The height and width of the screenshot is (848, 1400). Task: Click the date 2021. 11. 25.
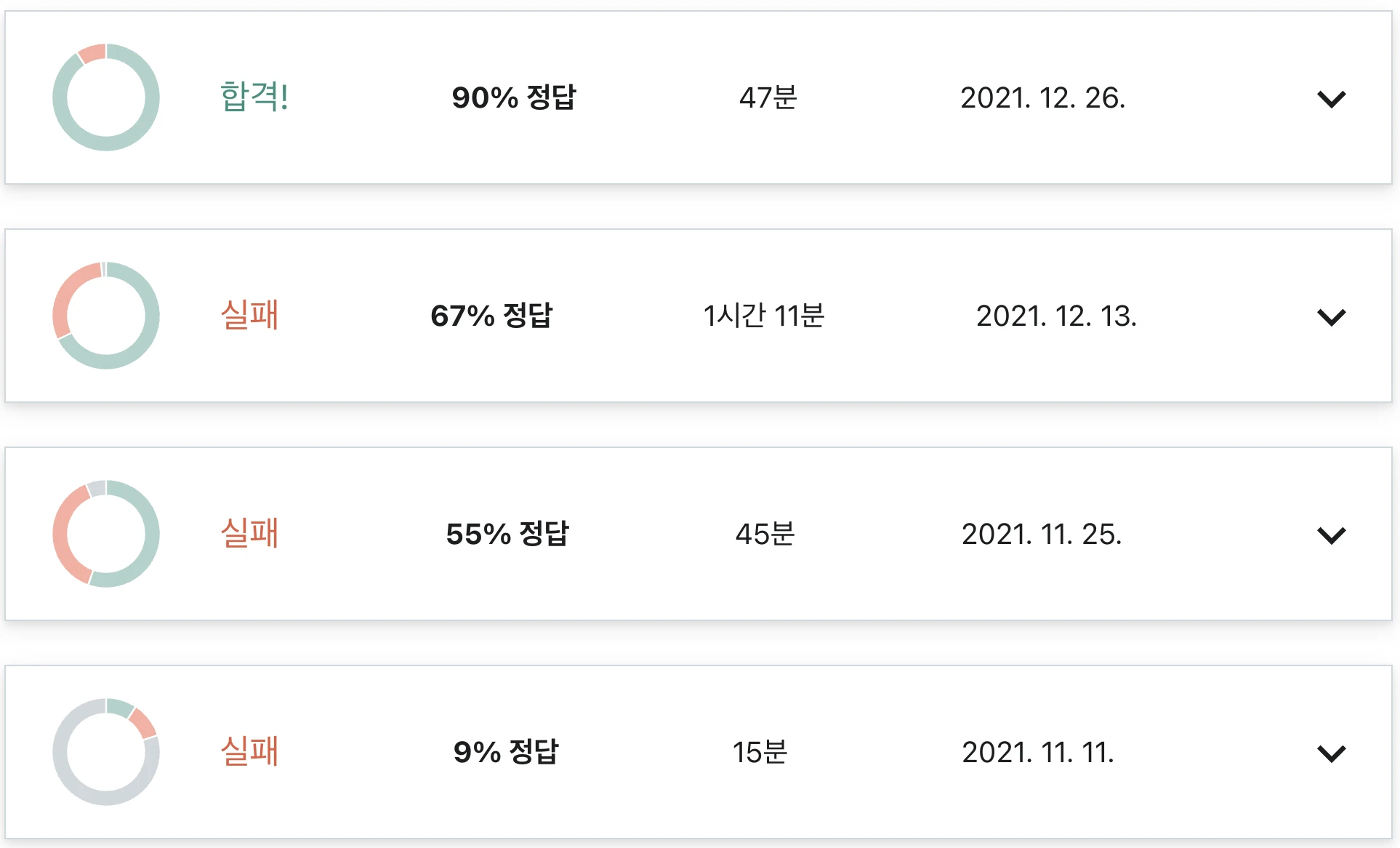[x=1042, y=534]
